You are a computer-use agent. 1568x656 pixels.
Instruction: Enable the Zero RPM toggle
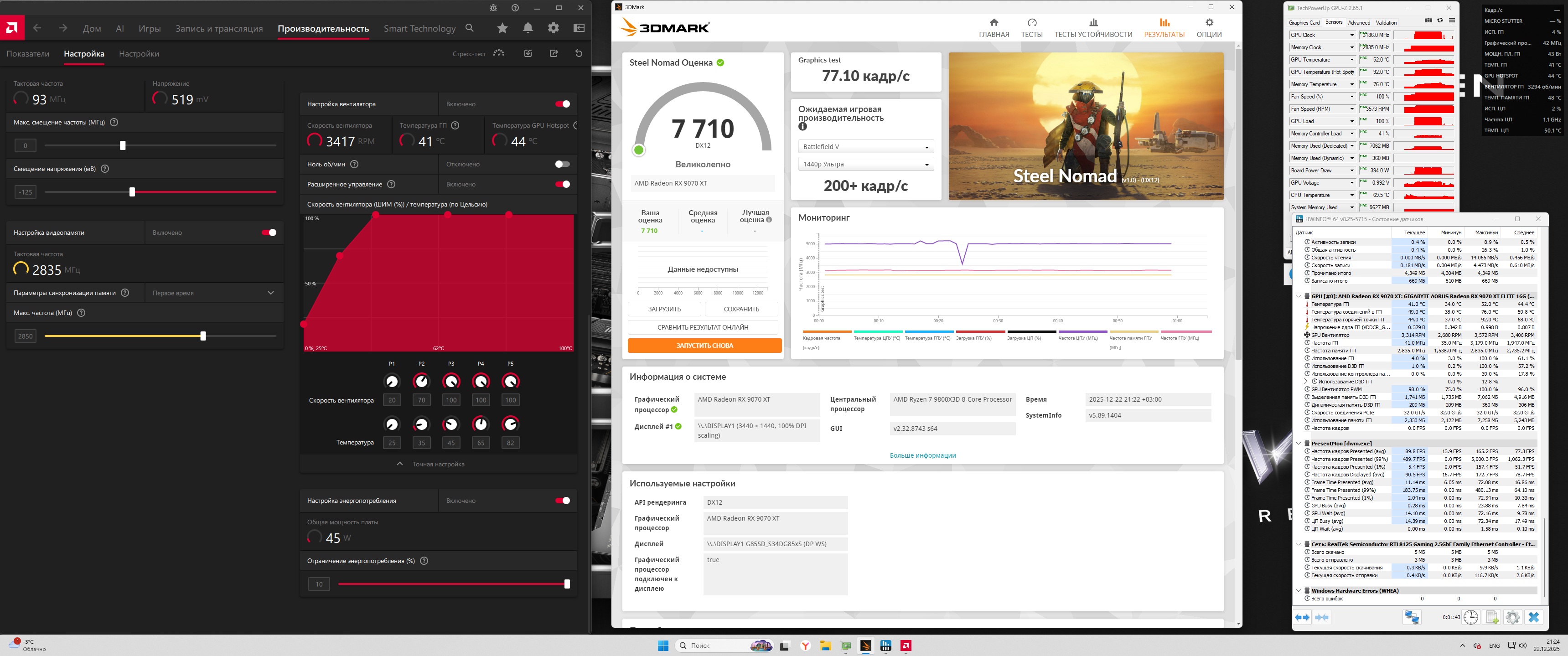coord(563,164)
